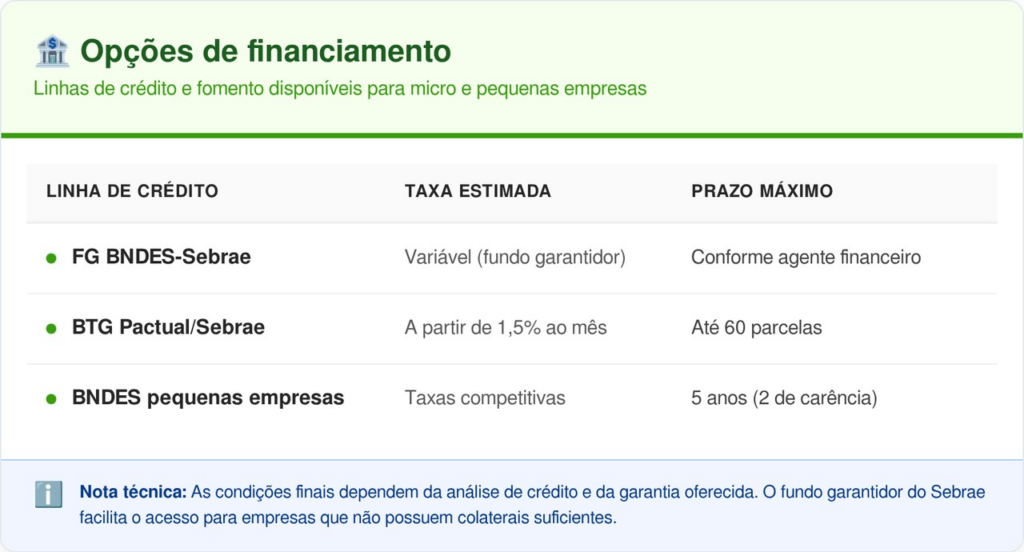Image resolution: width=1024 pixels, height=552 pixels.
Task: Click the blue info icon in the note
Action: [x=49, y=494]
